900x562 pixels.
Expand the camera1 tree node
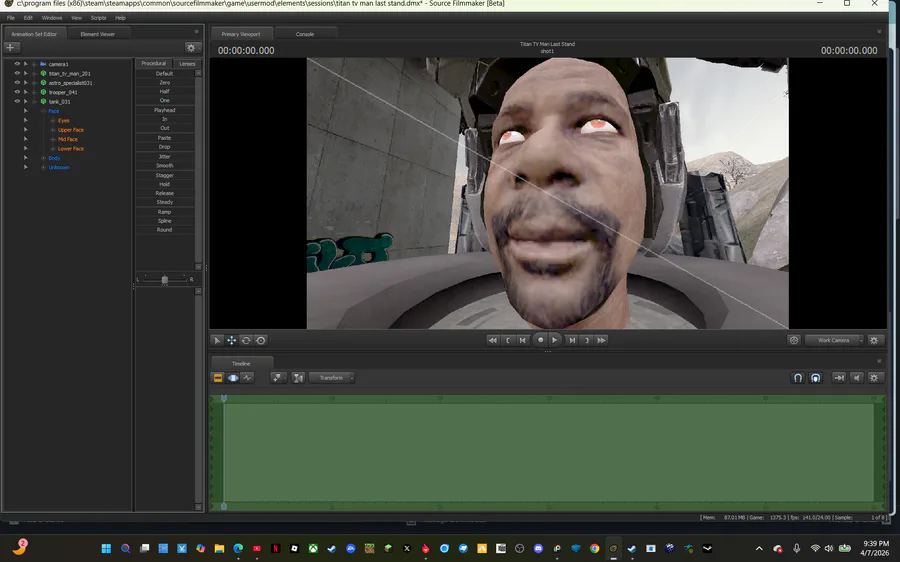point(34,64)
